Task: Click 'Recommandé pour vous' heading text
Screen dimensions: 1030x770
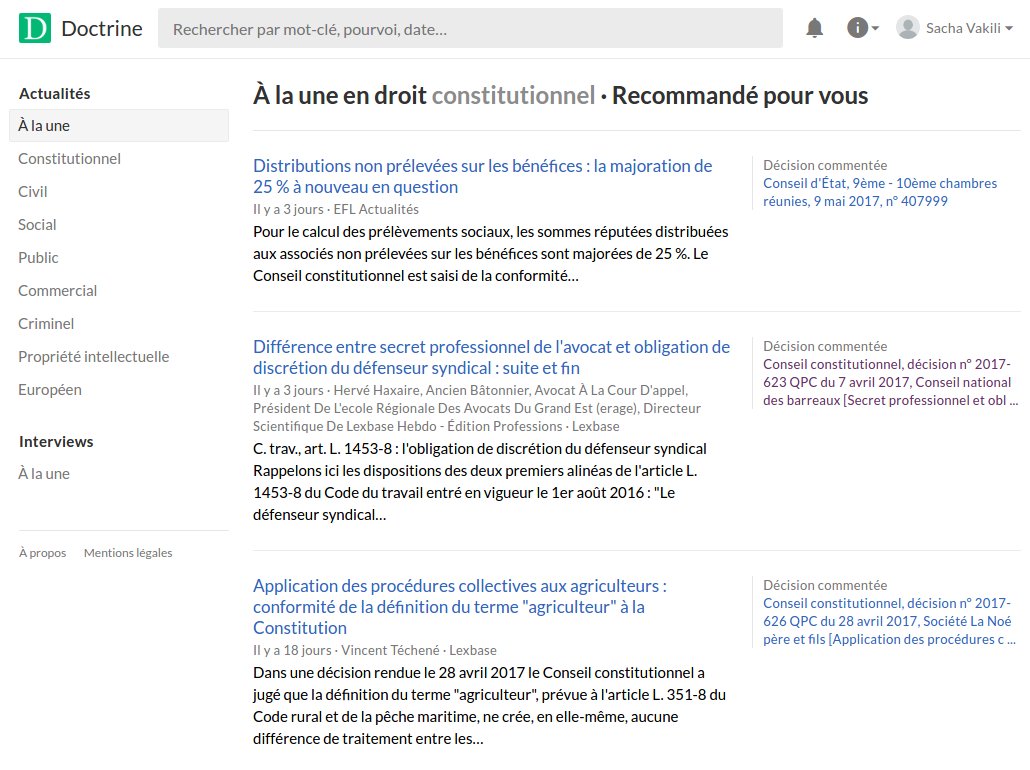Action: pyautogui.click(x=740, y=96)
